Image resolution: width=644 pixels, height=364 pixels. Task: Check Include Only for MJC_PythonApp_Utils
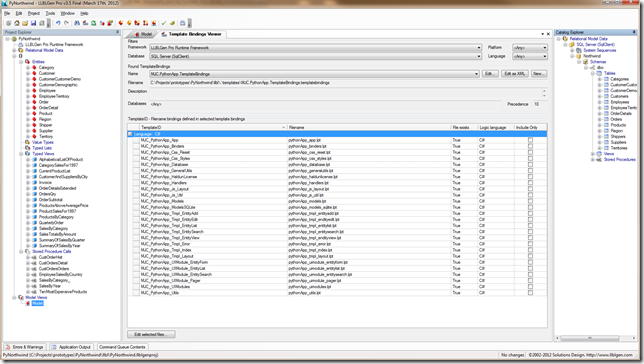pyautogui.click(x=530, y=293)
